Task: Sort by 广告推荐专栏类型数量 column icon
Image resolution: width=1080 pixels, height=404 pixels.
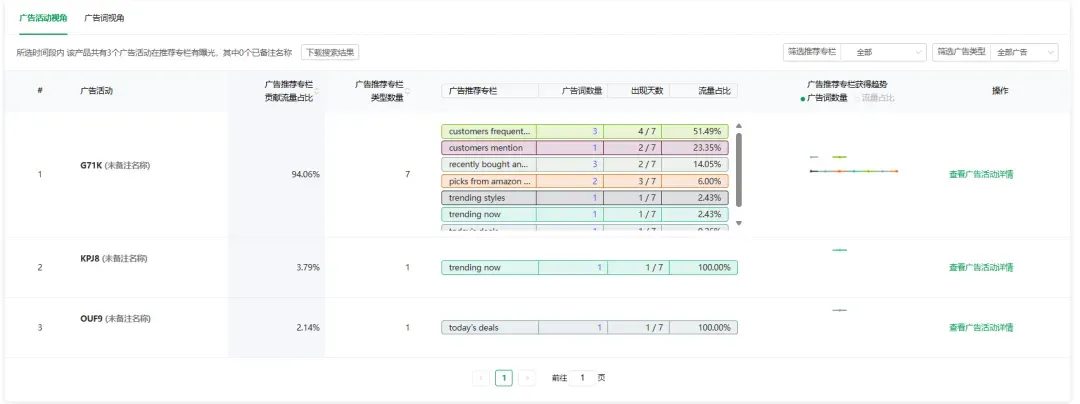Action: tap(407, 91)
